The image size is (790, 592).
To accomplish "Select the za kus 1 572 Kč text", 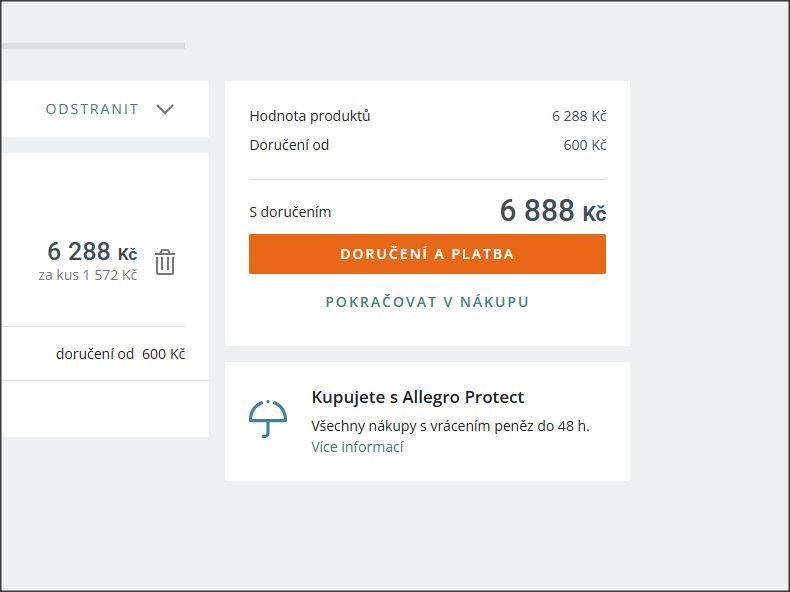I will click(88, 275).
